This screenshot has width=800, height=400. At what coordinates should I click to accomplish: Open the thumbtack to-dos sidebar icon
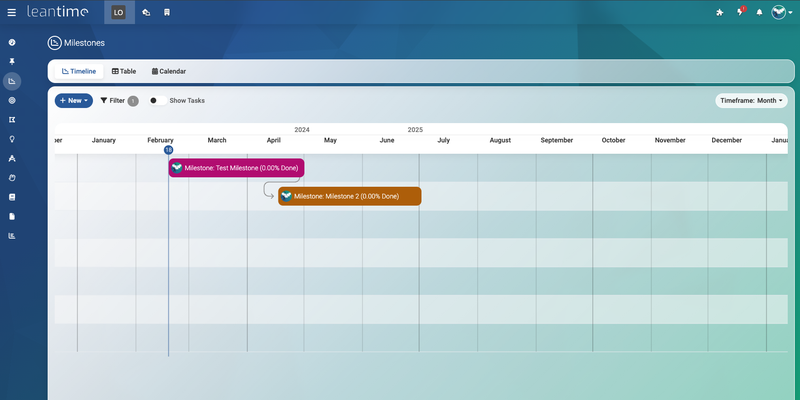coord(12,62)
